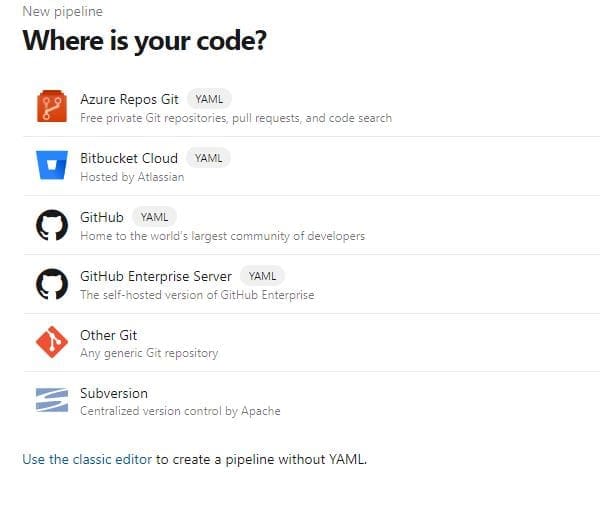Click the Subversion logo icon

click(x=51, y=401)
